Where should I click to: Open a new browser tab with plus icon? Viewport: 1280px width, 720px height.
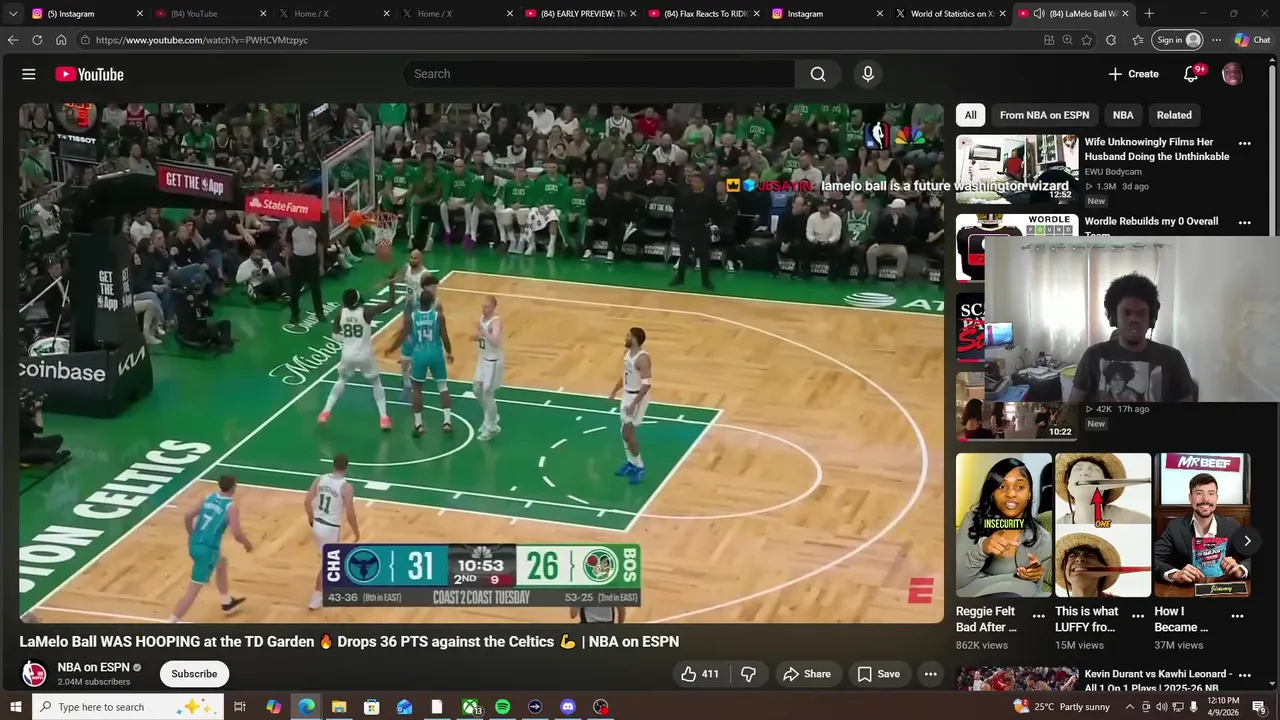1149,14
